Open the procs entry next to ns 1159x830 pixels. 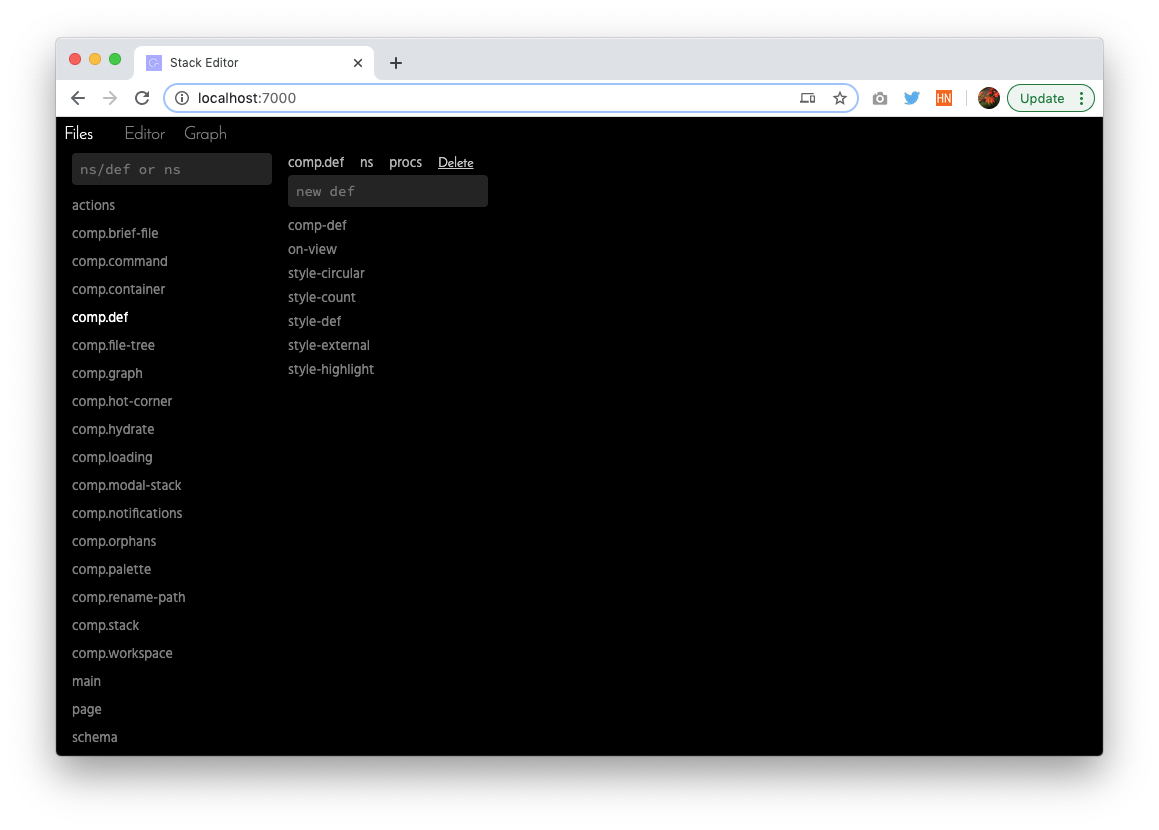click(x=405, y=163)
